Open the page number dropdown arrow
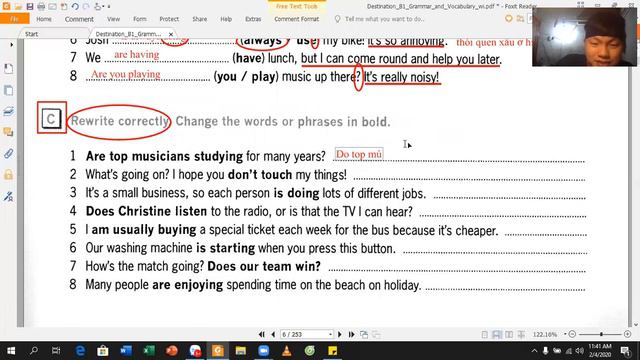Viewport: 640px width, 360px height. 330,334
